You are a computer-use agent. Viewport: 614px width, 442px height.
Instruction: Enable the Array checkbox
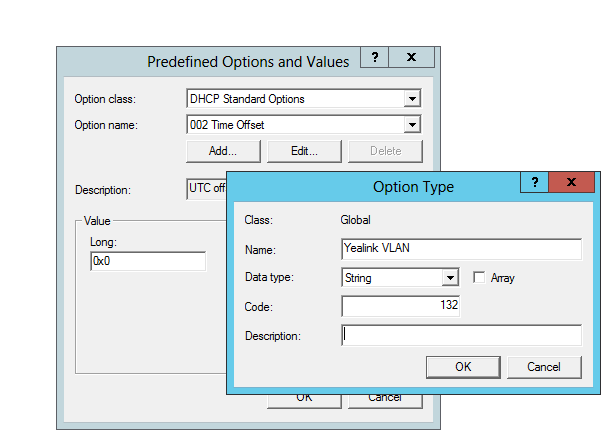(x=479, y=277)
